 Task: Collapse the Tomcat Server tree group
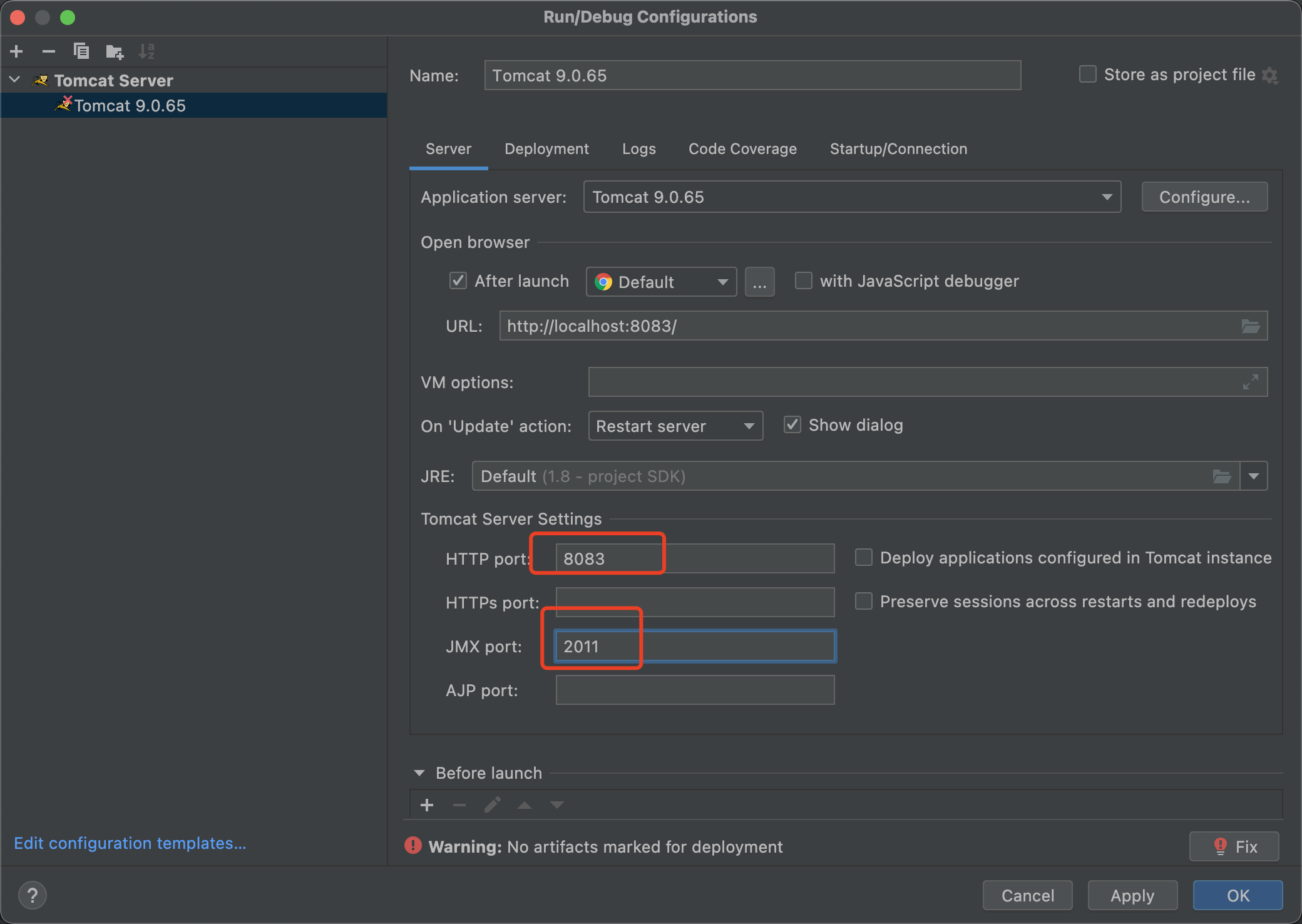pyautogui.click(x=16, y=80)
